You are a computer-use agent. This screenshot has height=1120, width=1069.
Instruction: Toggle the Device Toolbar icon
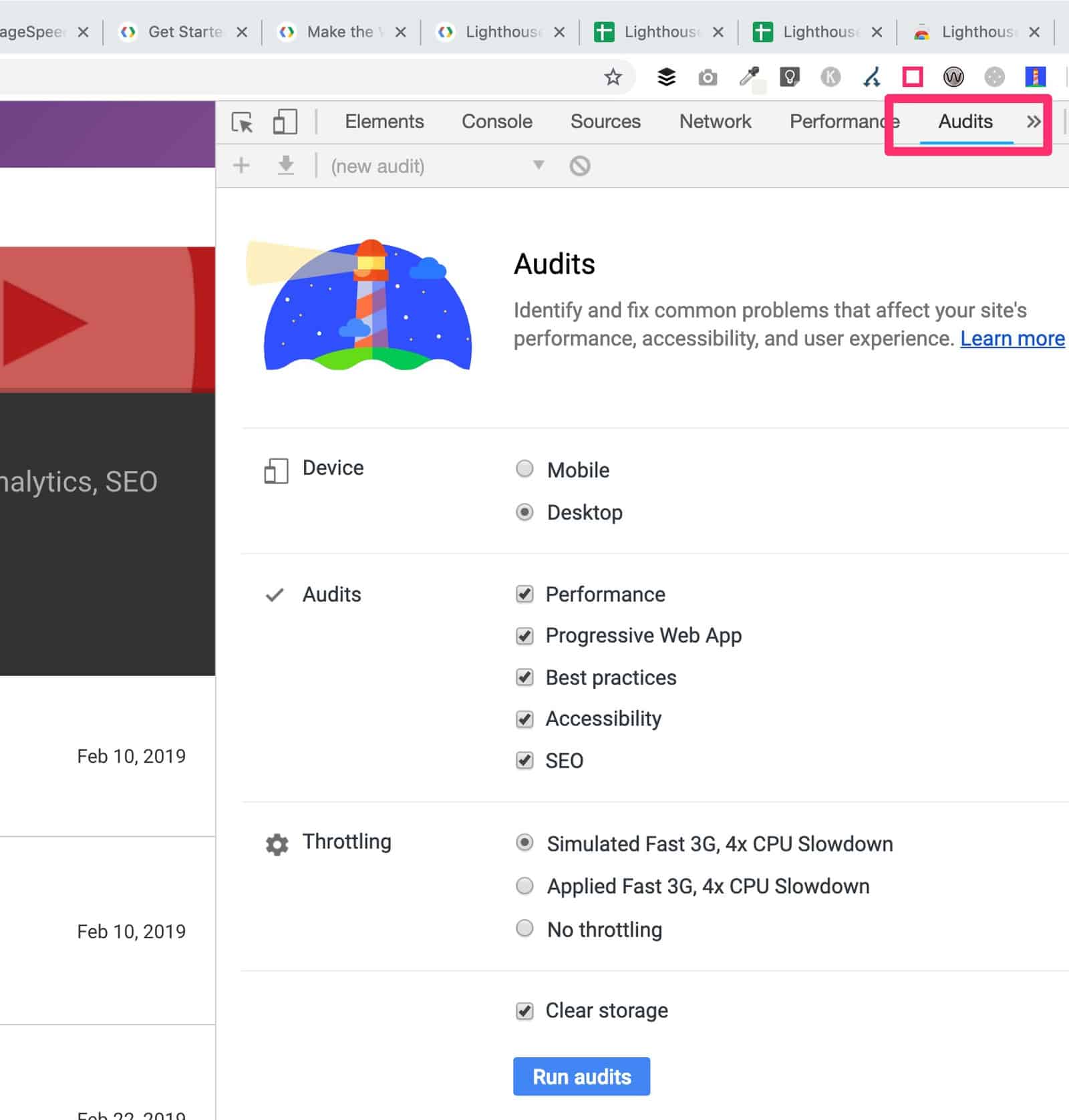285,122
